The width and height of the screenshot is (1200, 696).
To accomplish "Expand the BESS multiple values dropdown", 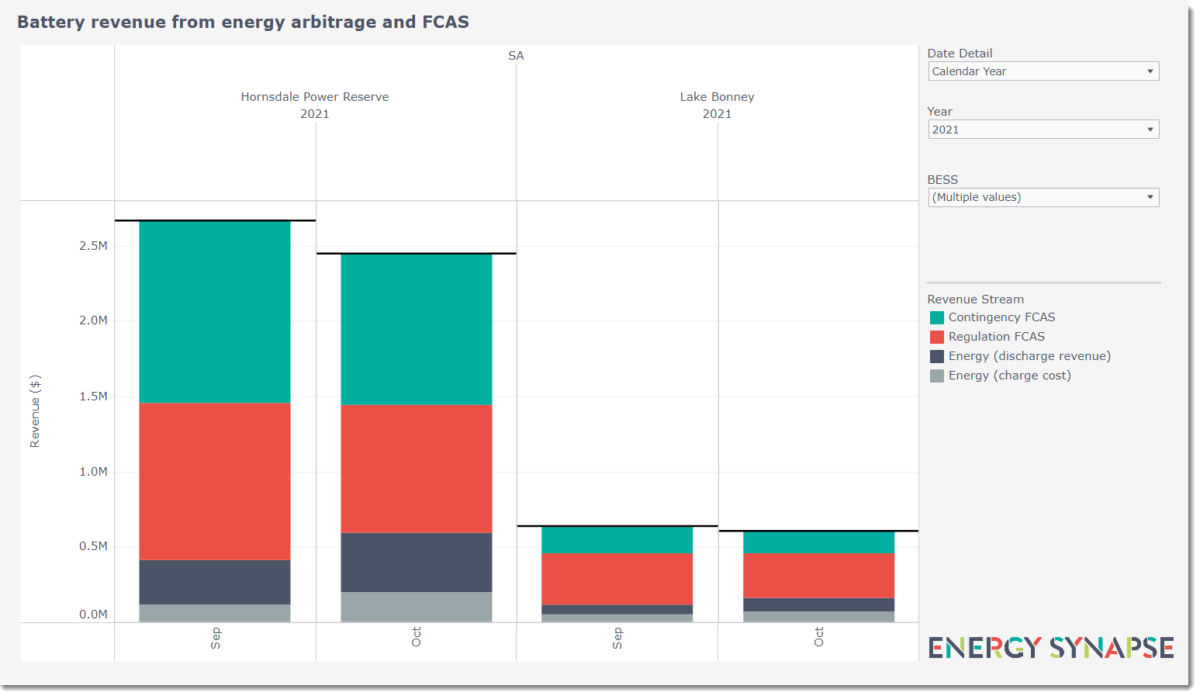I will [x=1042, y=197].
